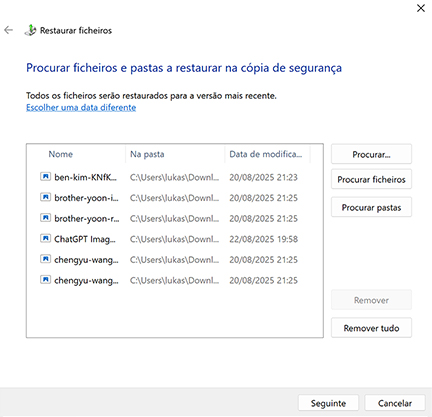This screenshot has height=417, width=432.
Task: Click Procurar pastas button
Action: coord(371,207)
